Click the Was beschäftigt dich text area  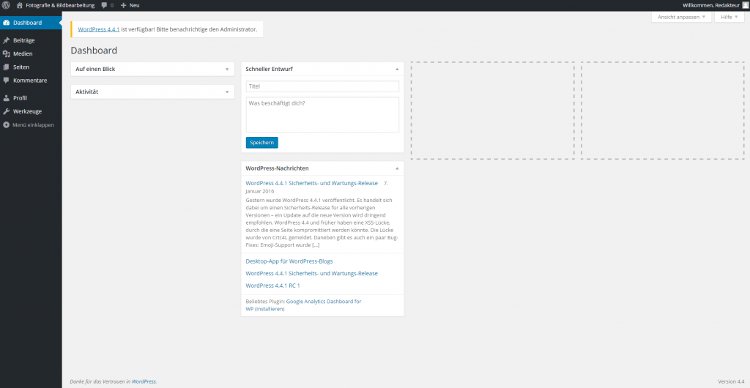322,115
